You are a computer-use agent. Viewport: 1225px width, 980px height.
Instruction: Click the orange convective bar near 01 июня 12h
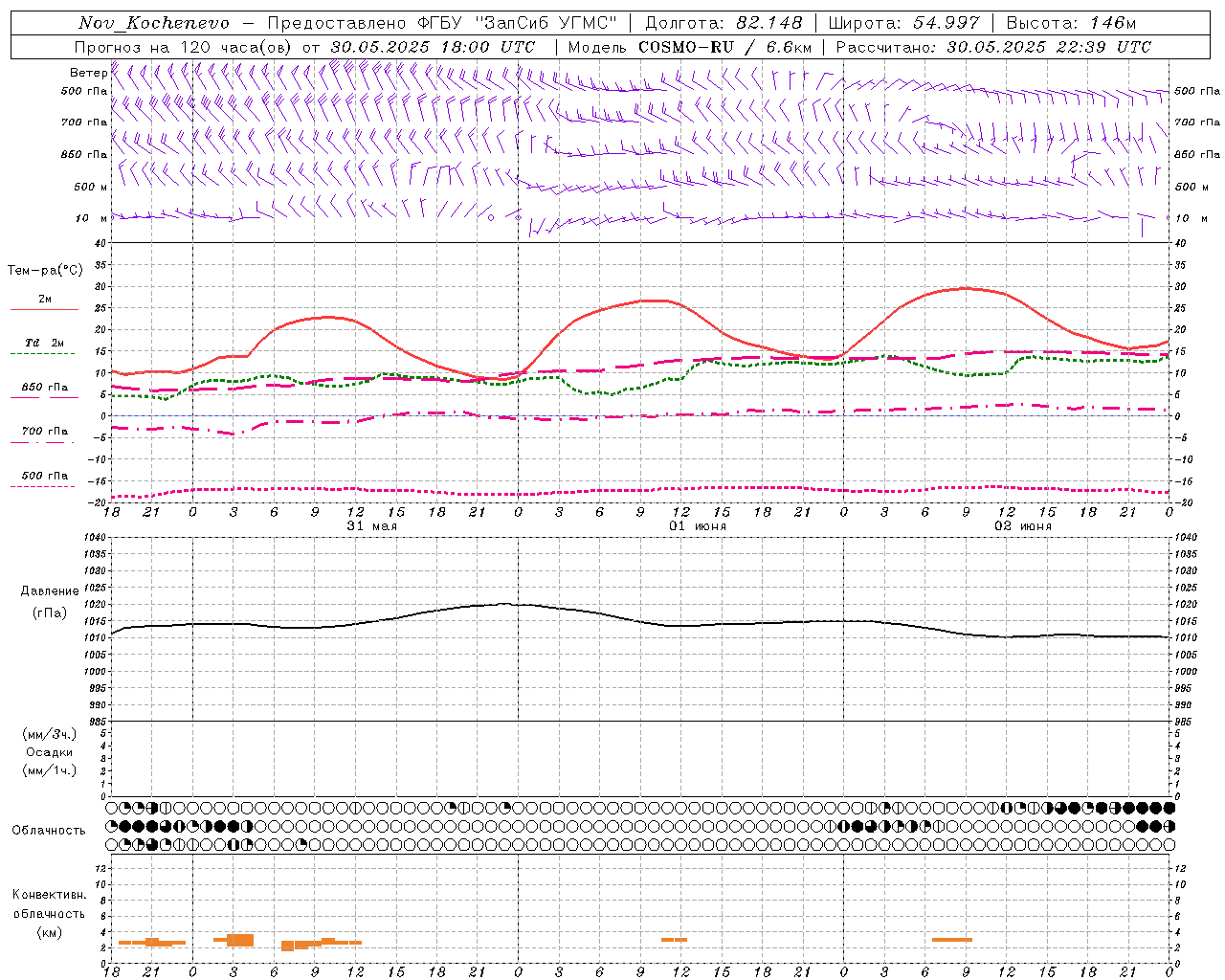674,940
